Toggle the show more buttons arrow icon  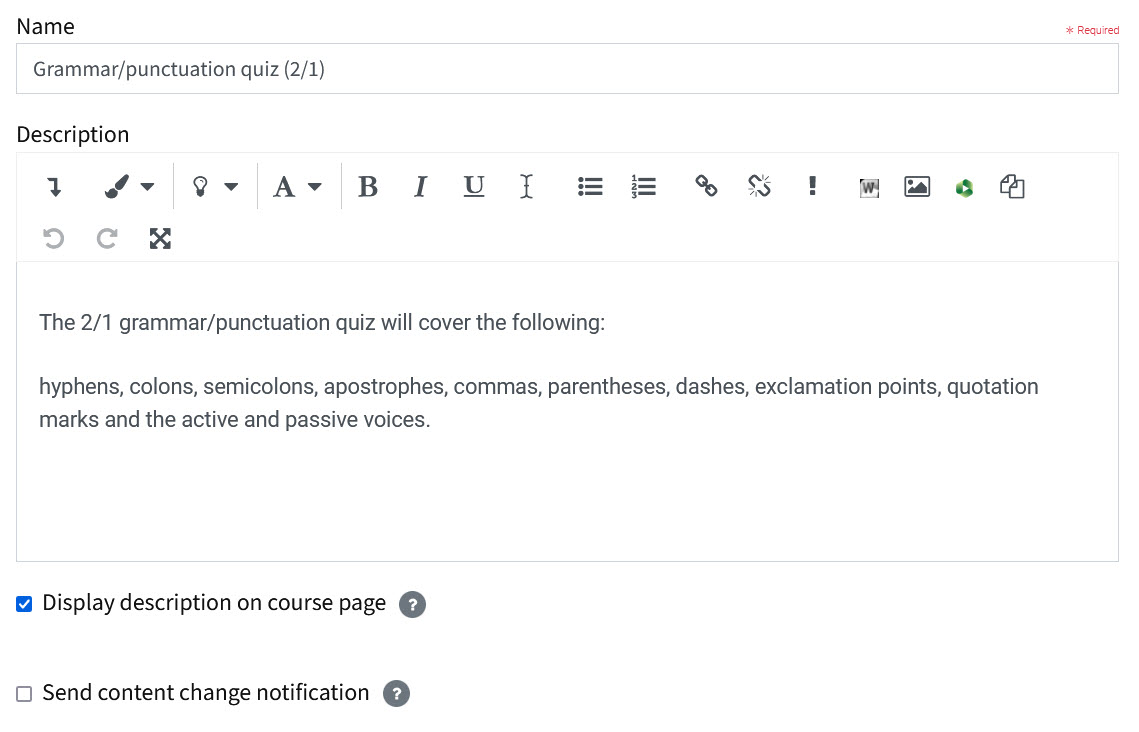coord(54,187)
